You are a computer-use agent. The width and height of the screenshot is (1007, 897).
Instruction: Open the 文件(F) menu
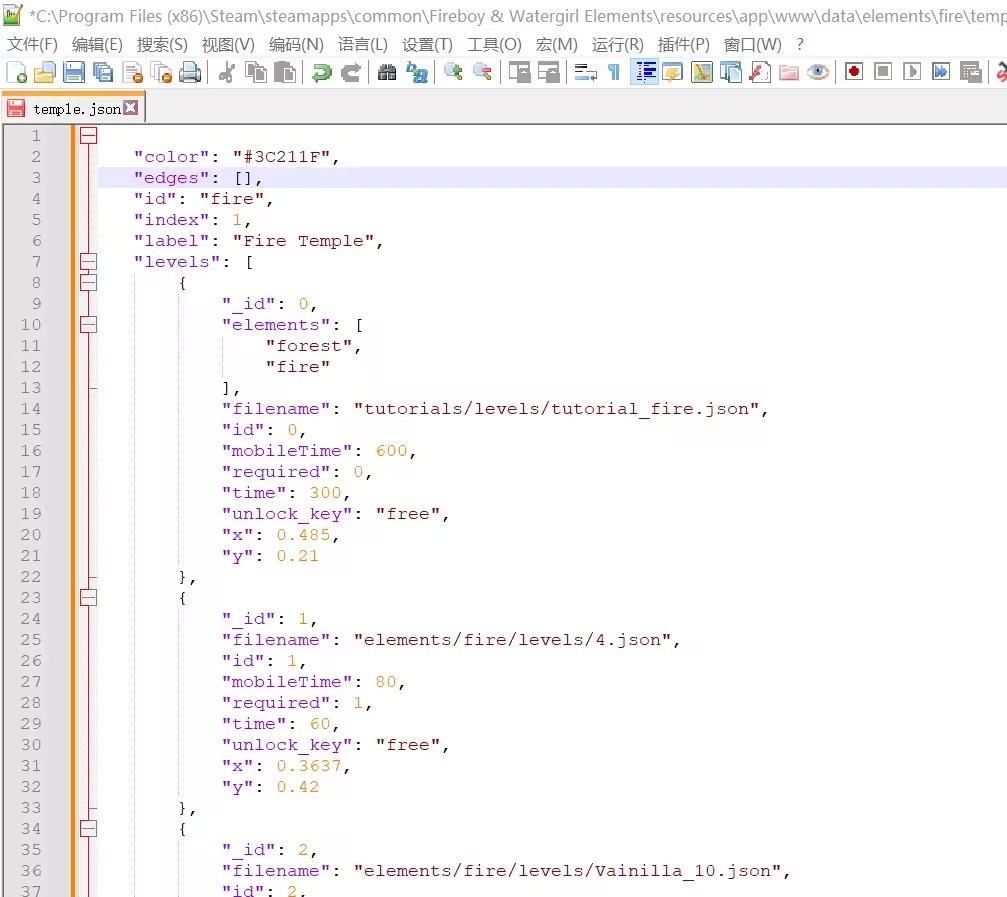[x=32, y=44]
